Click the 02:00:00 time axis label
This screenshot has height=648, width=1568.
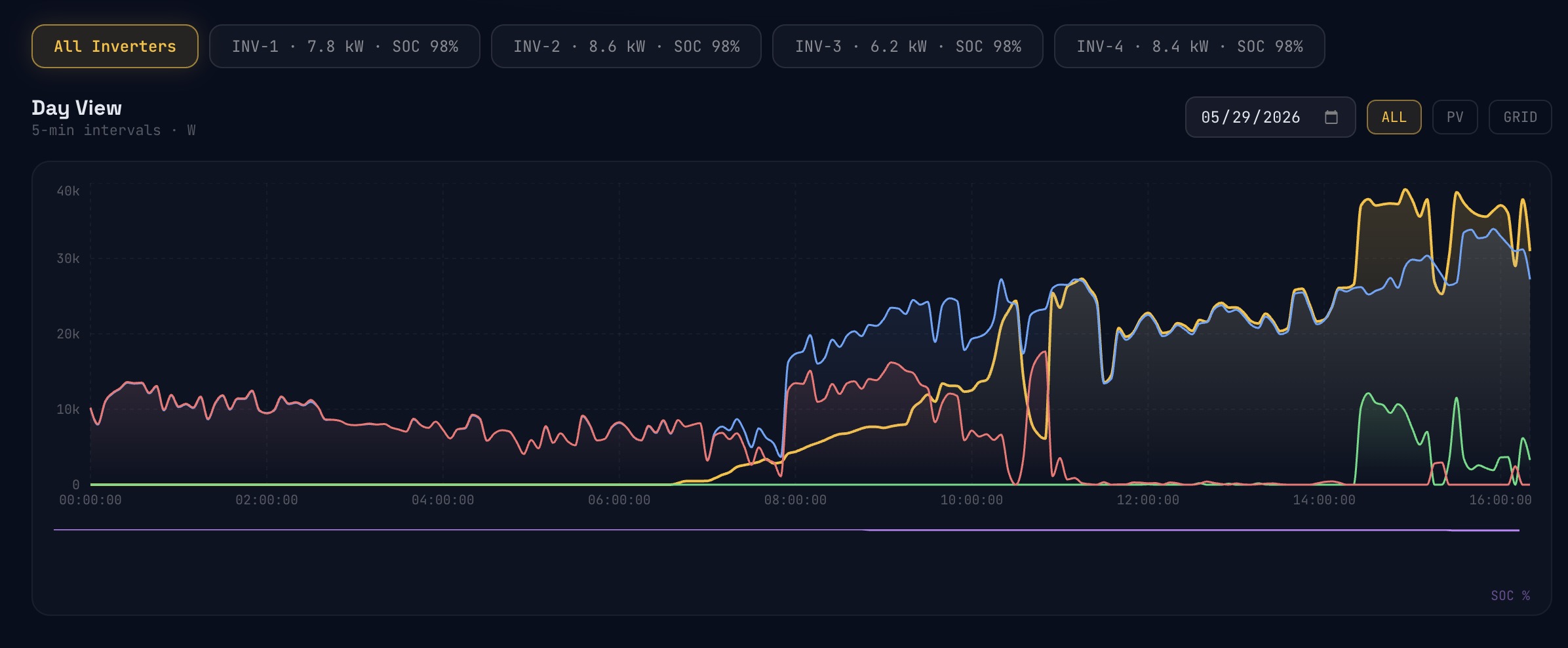[267, 500]
